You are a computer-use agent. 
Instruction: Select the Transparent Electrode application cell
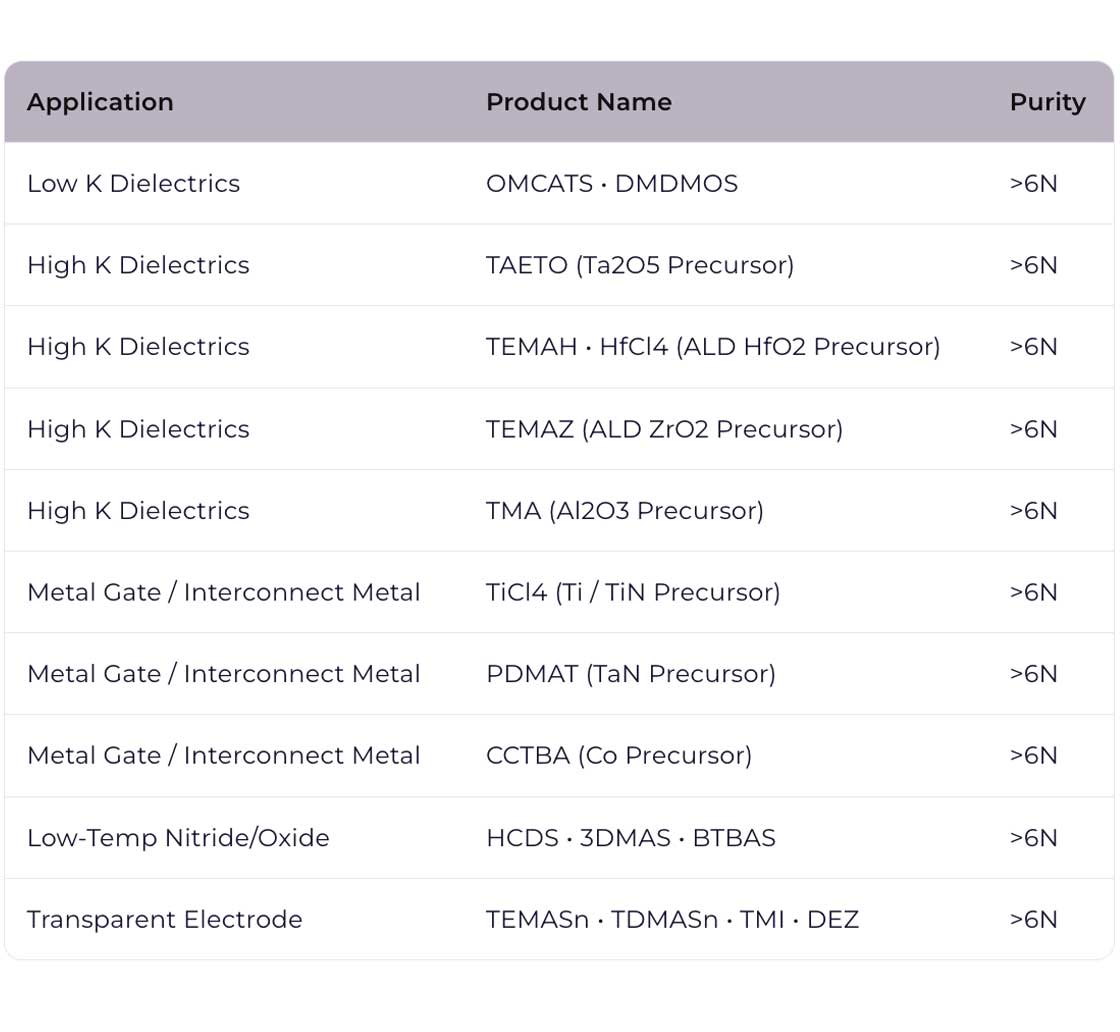[164, 920]
